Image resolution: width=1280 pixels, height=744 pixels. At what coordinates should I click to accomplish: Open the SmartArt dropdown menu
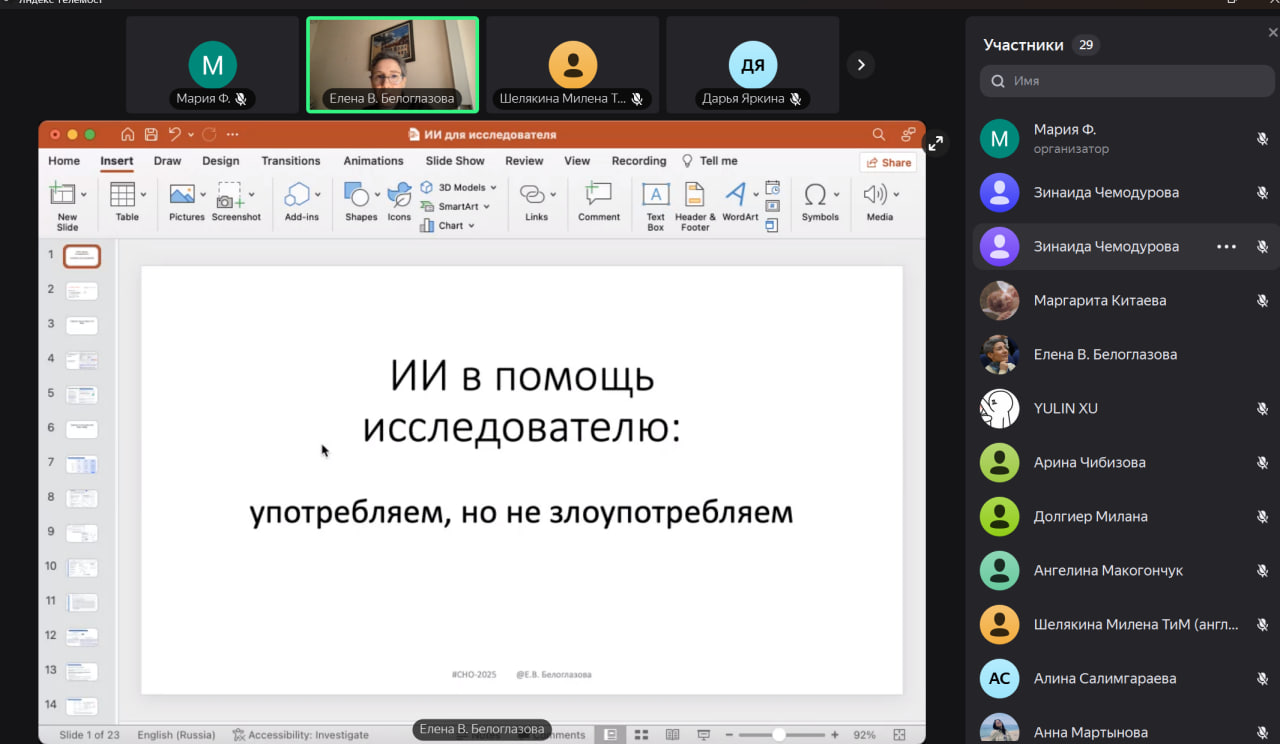pos(487,207)
